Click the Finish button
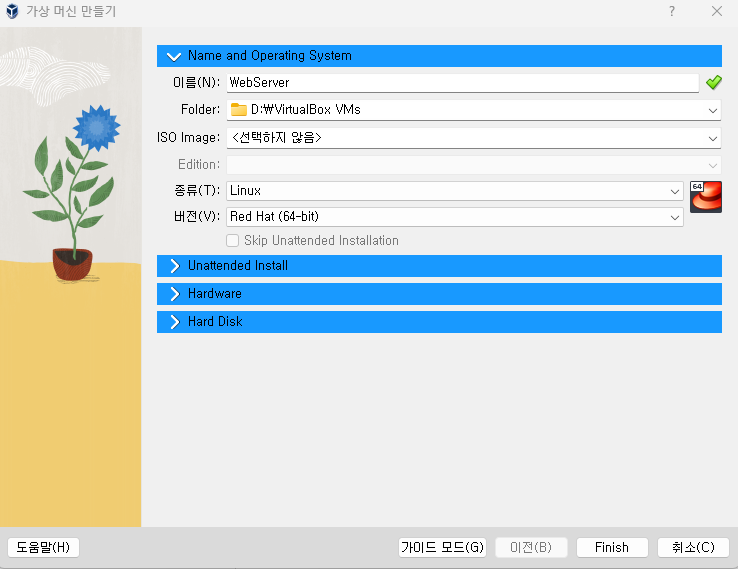The height and width of the screenshot is (569, 738). pos(612,547)
